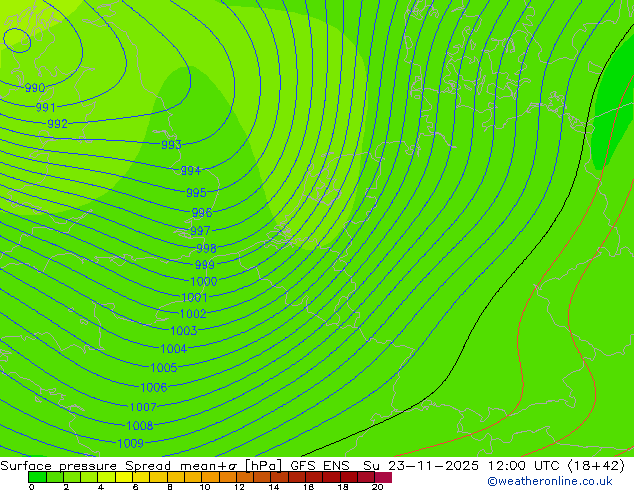Click the 995 isobar label
The image size is (634, 490).
point(196,192)
